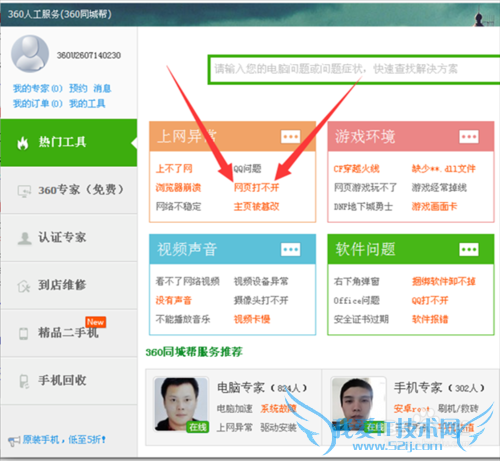Open the QQ问题 tool
Image resolution: width=500 pixels, height=461 pixels.
247,169
